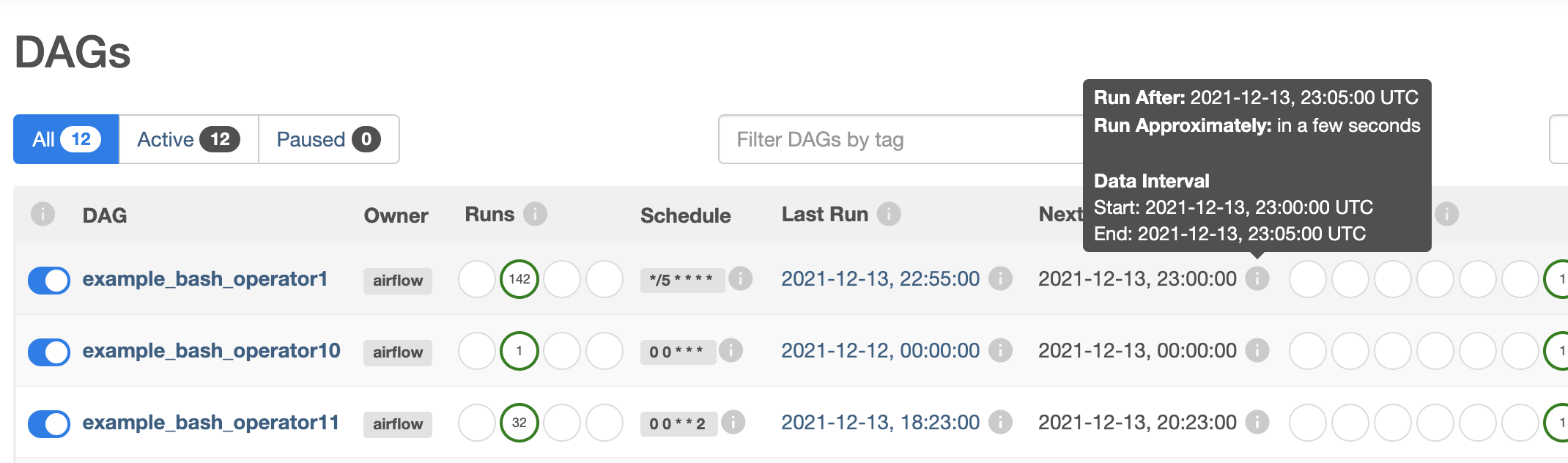Open last run 2021-12-13, 18:23:00 link
The width and height of the screenshot is (1568, 463).
tap(880, 422)
